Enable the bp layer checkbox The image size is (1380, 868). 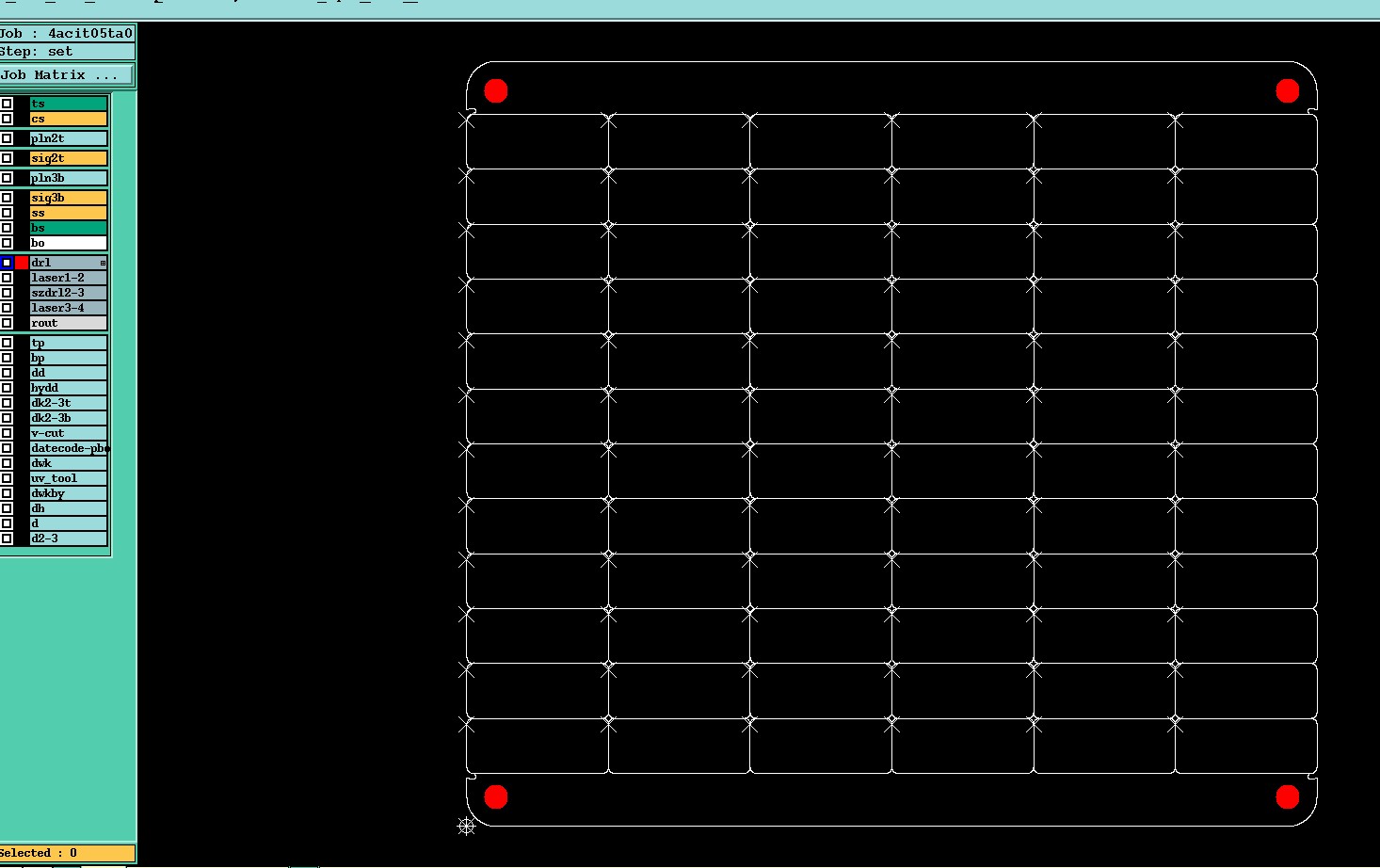[x=7, y=358]
